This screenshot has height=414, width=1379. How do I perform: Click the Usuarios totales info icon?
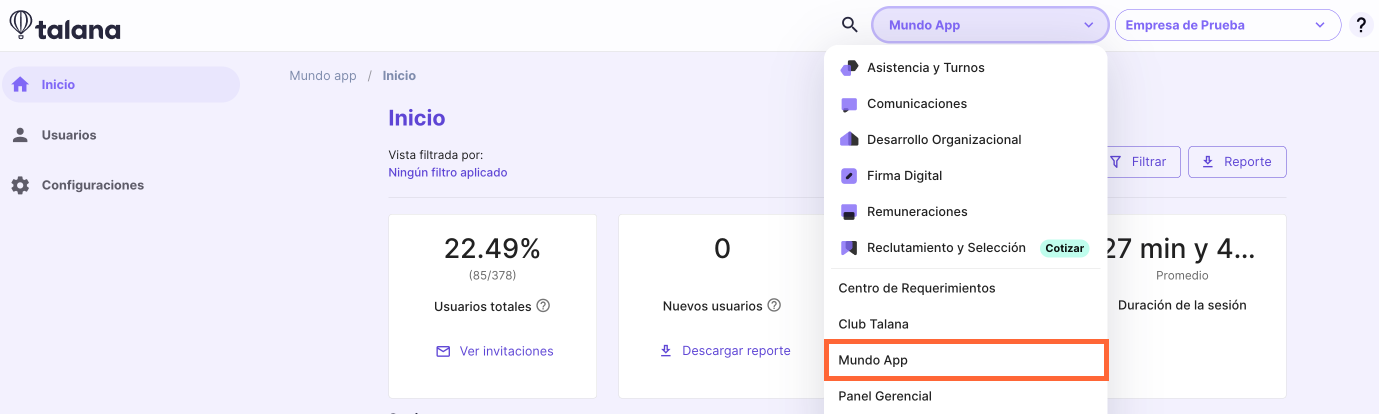(543, 306)
